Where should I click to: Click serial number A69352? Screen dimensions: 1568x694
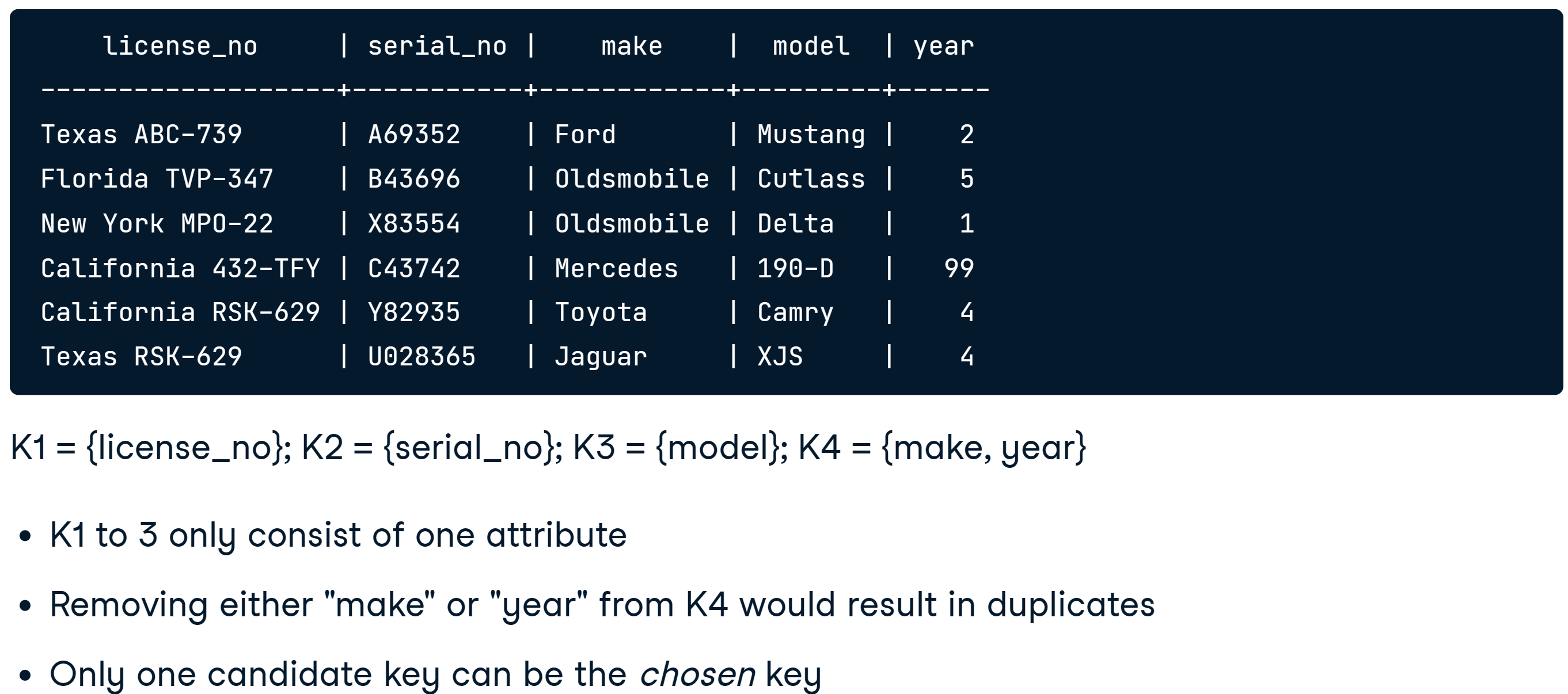[x=414, y=135]
